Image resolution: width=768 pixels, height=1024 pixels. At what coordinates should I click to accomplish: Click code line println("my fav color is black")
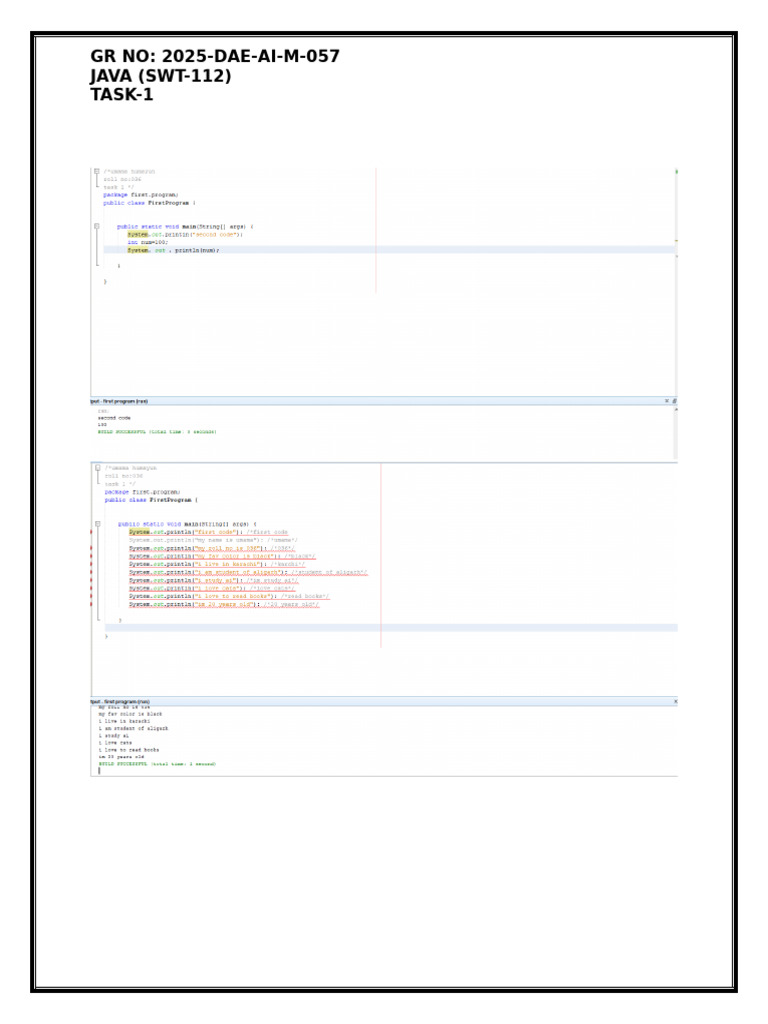tap(222, 556)
